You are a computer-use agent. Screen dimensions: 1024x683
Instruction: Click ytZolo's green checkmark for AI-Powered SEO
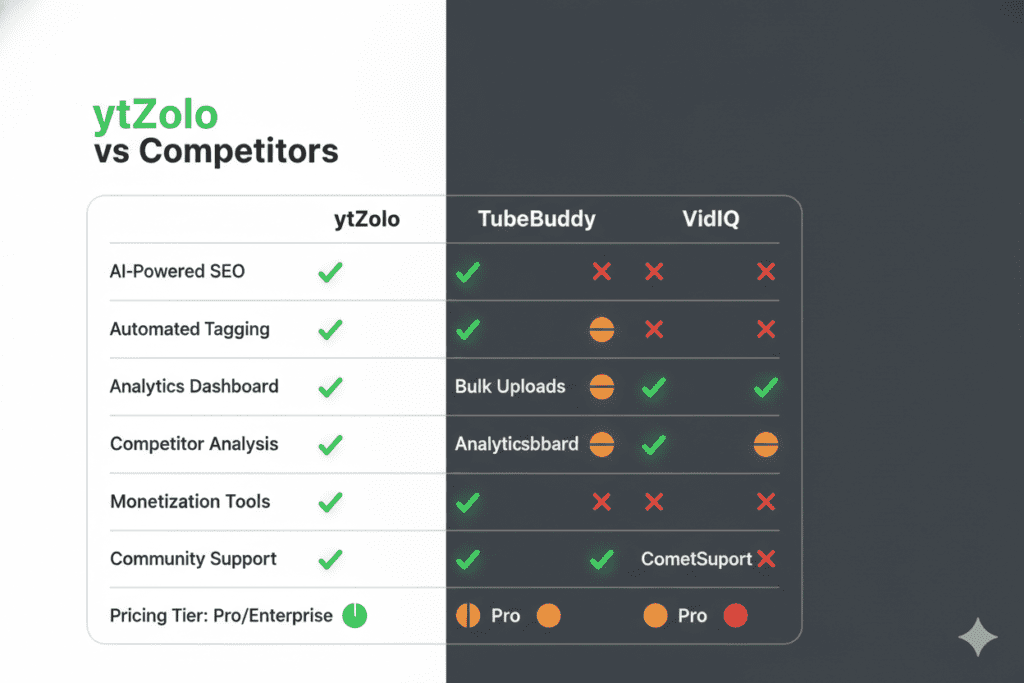pyautogui.click(x=330, y=271)
